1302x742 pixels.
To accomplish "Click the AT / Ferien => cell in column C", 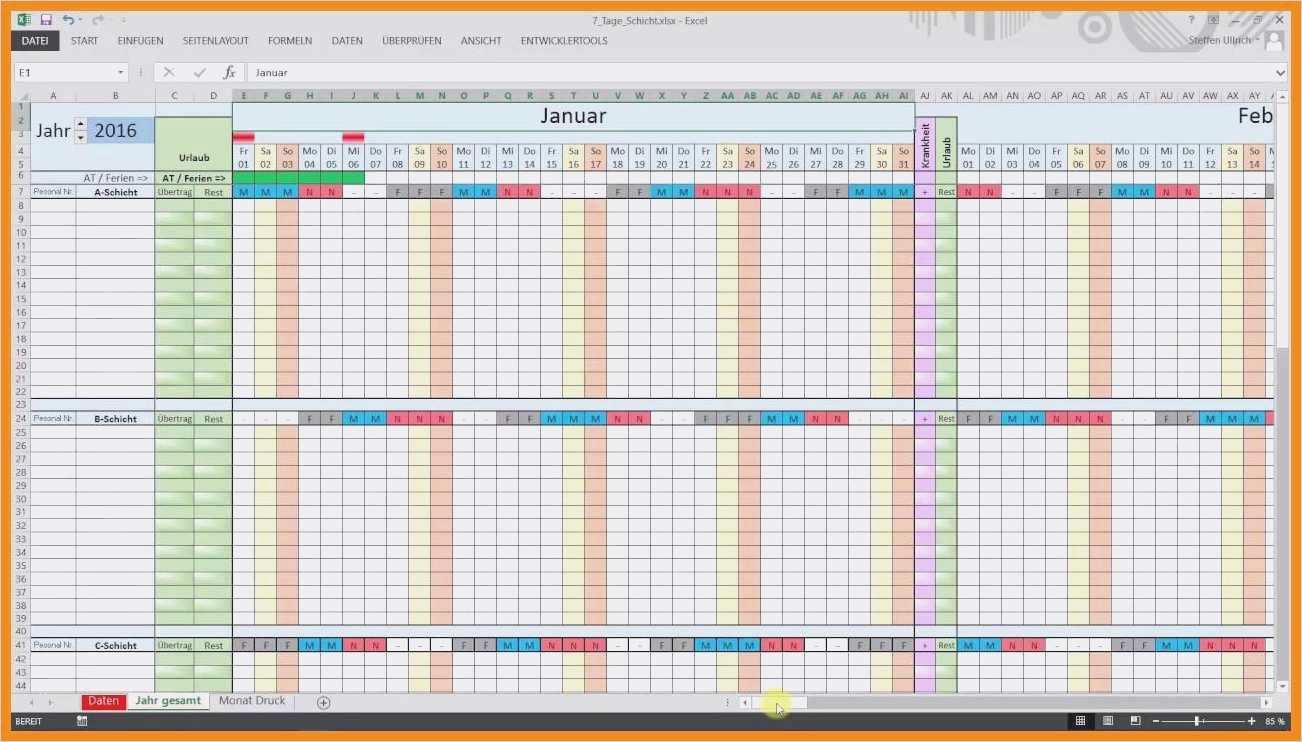I will coord(194,178).
